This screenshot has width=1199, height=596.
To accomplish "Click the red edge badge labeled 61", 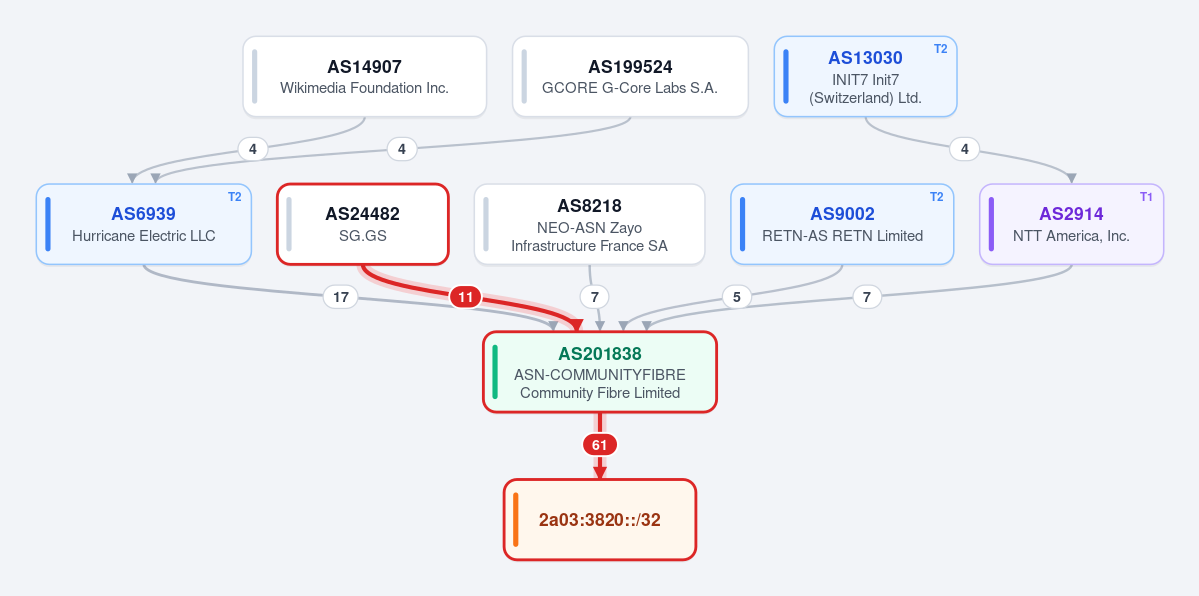I will [600, 445].
